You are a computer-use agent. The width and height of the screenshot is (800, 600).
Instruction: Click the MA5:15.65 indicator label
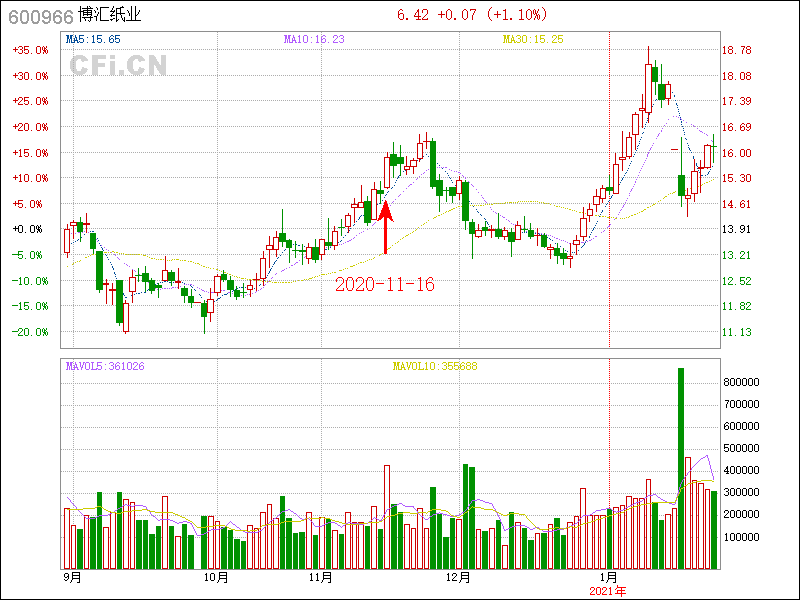click(x=93, y=39)
